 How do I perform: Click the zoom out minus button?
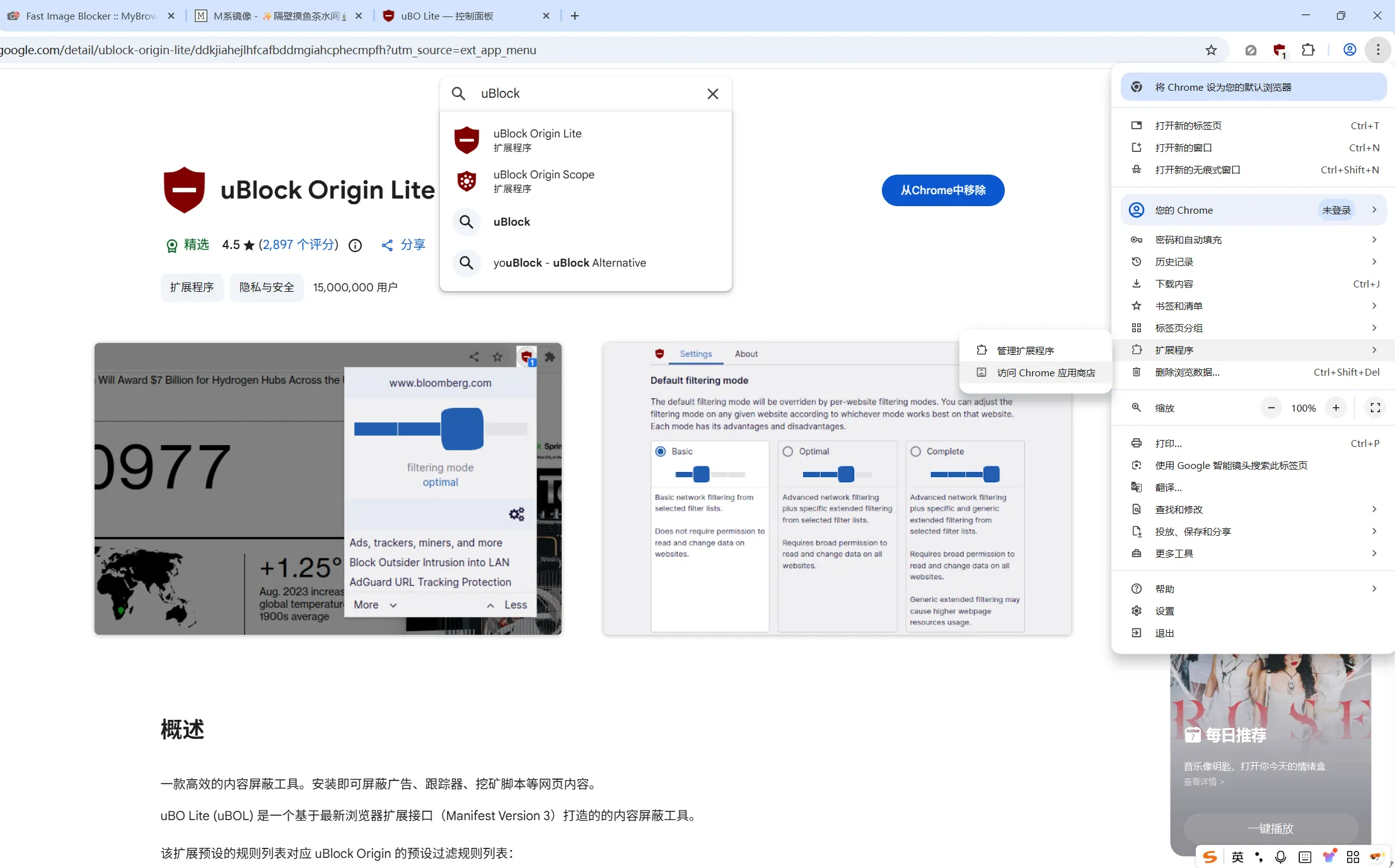pos(1271,408)
